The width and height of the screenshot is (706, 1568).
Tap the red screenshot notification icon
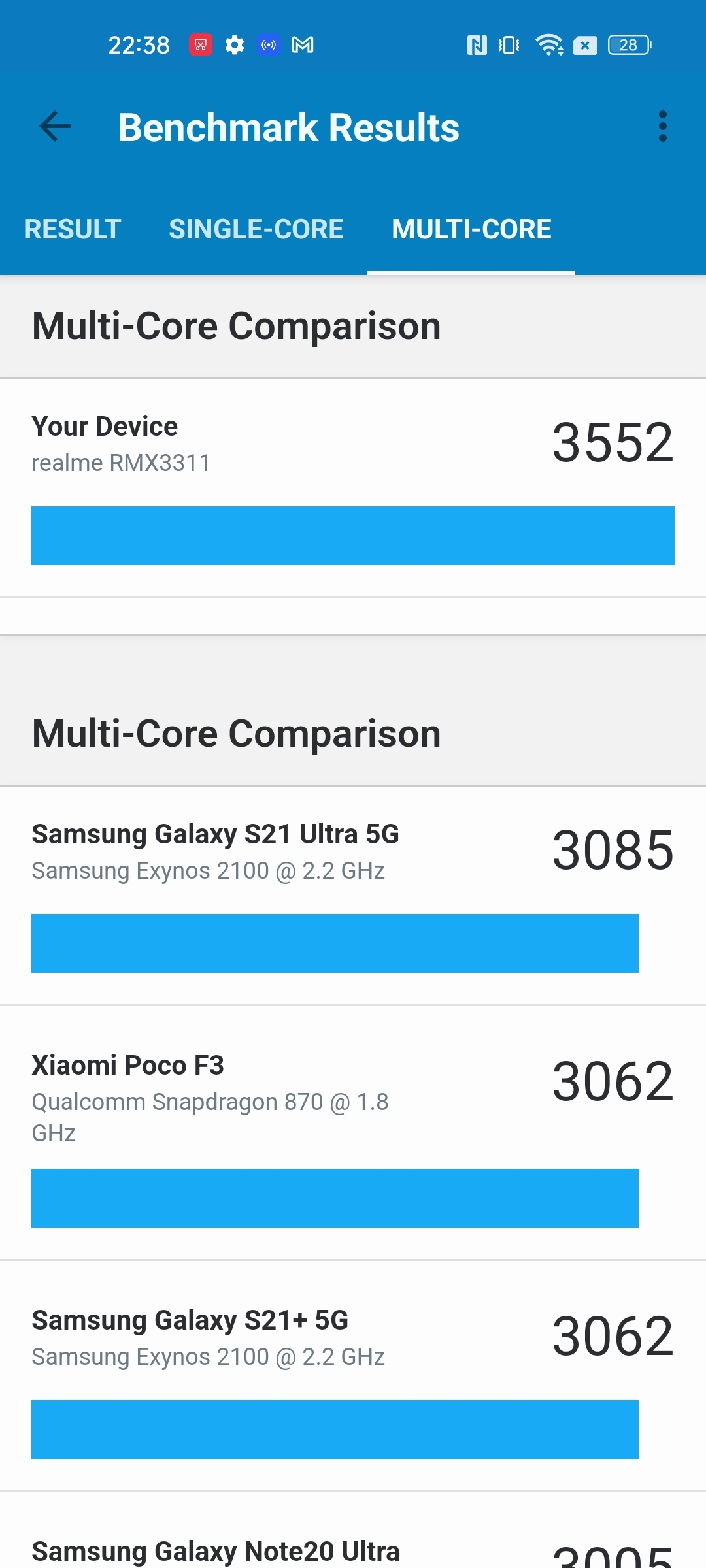point(201,45)
